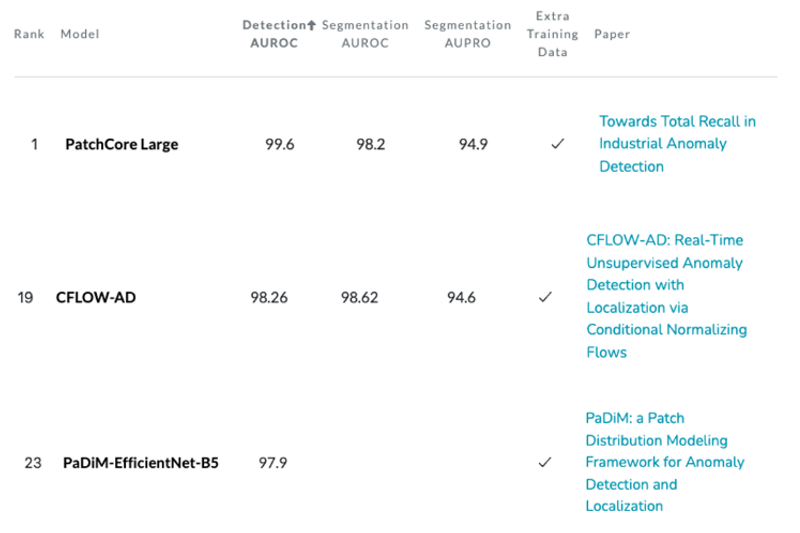Sort by Segmentation AUROC column header
The image size is (800, 533).
pos(365,34)
